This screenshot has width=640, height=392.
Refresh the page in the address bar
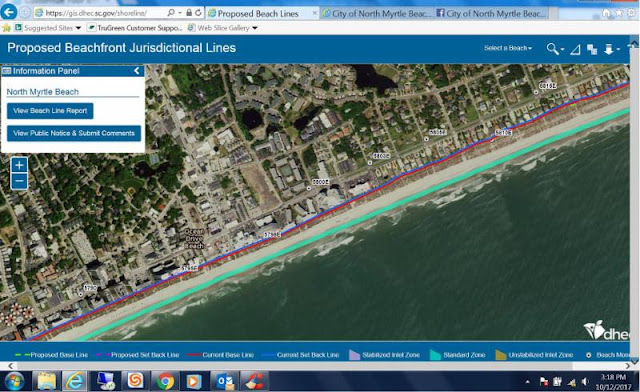(x=198, y=13)
